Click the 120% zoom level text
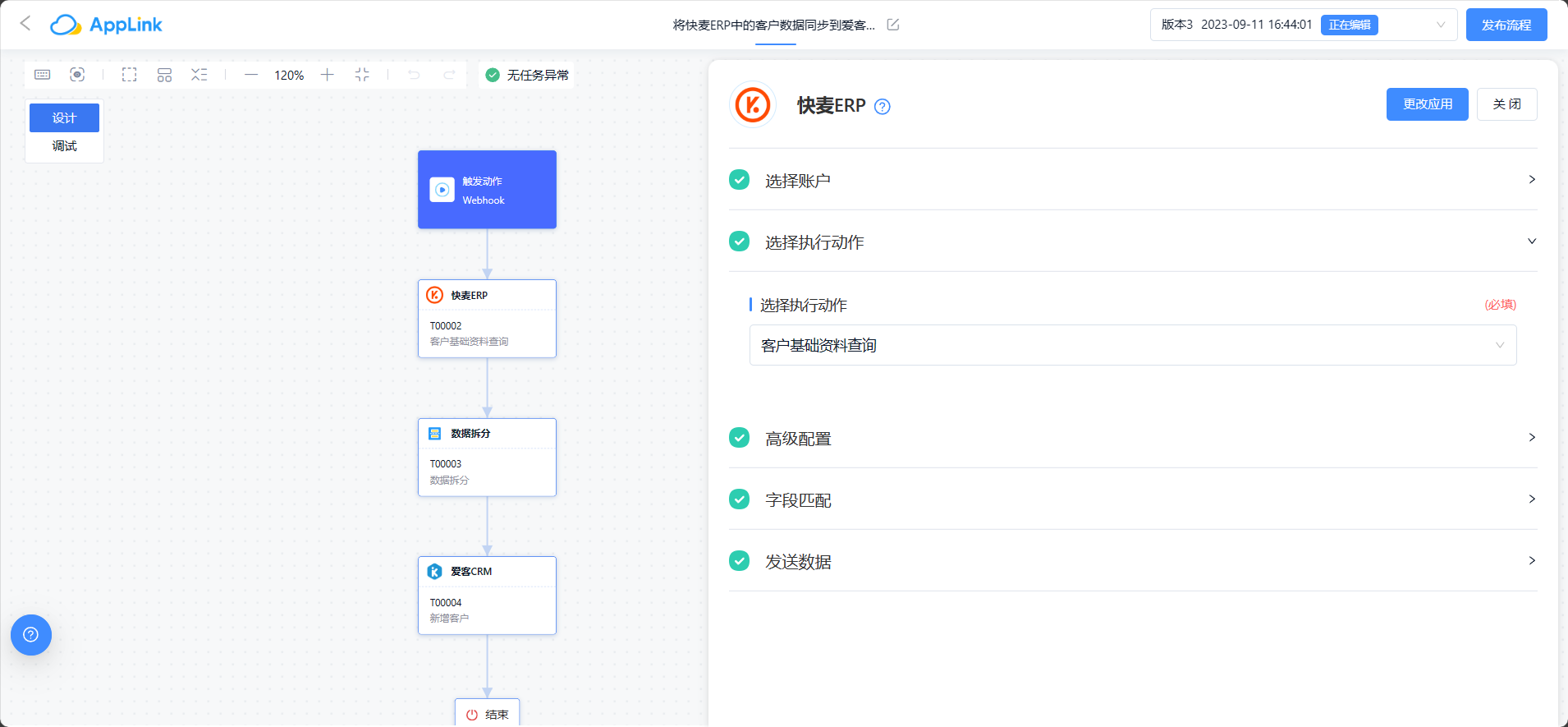Image resolution: width=1568 pixels, height=727 pixels. pos(289,75)
